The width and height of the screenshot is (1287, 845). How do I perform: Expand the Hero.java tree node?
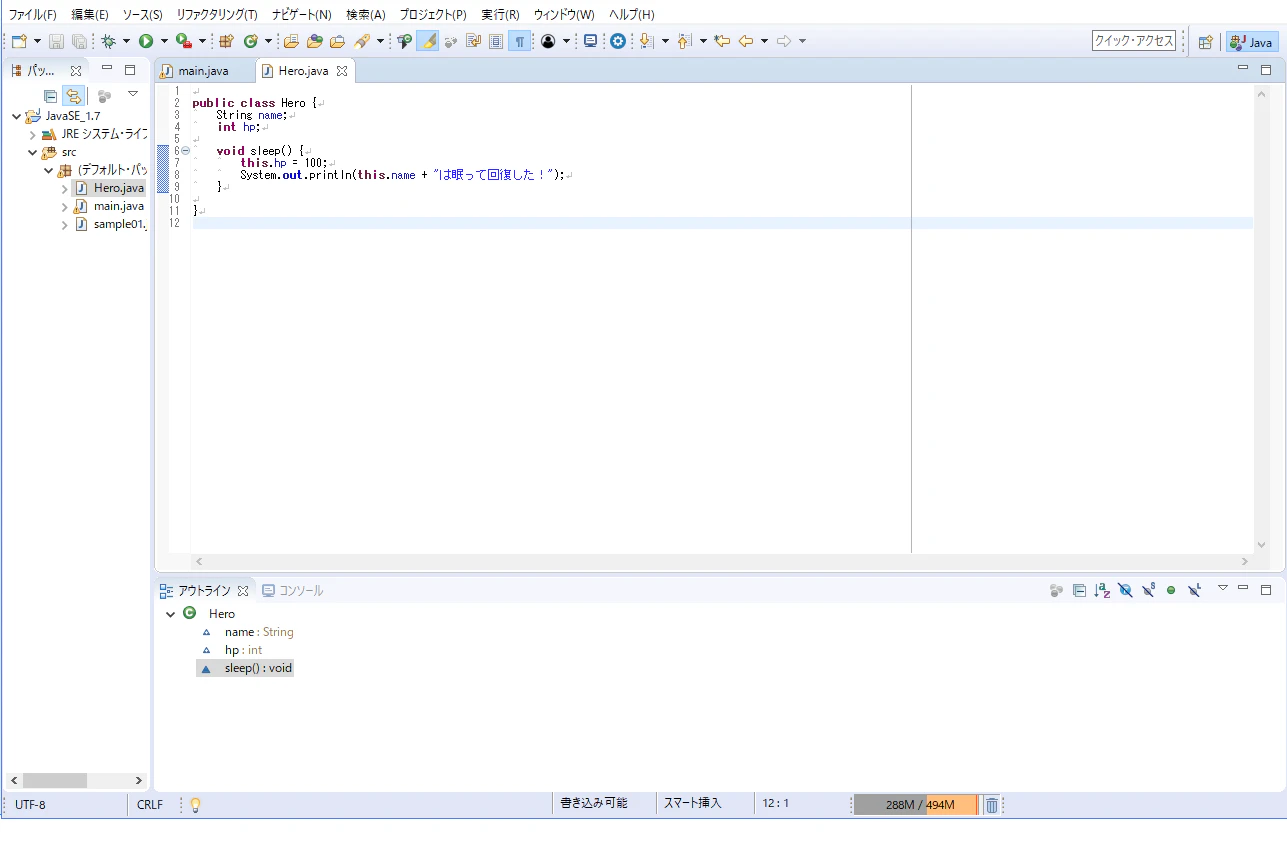[65, 188]
